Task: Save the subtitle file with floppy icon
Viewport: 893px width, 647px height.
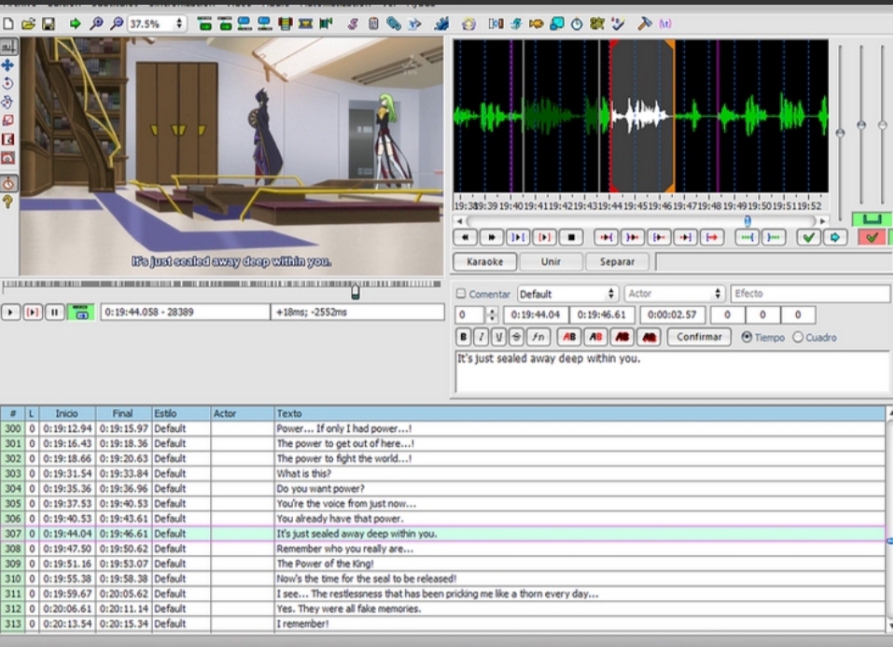Action: 47,23
